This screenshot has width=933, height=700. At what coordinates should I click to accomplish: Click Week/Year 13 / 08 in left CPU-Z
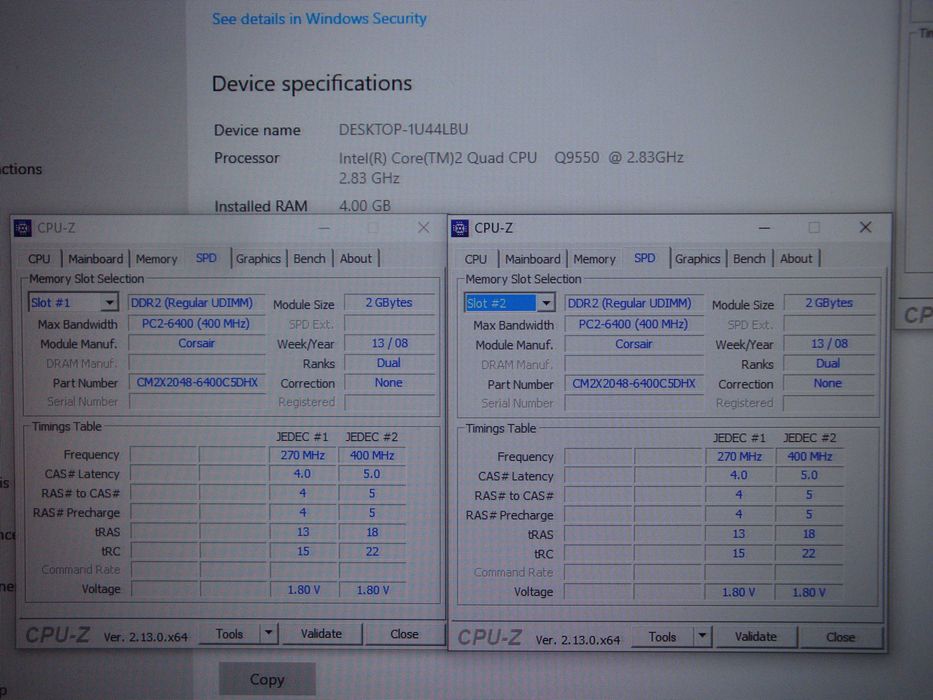(389, 343)
